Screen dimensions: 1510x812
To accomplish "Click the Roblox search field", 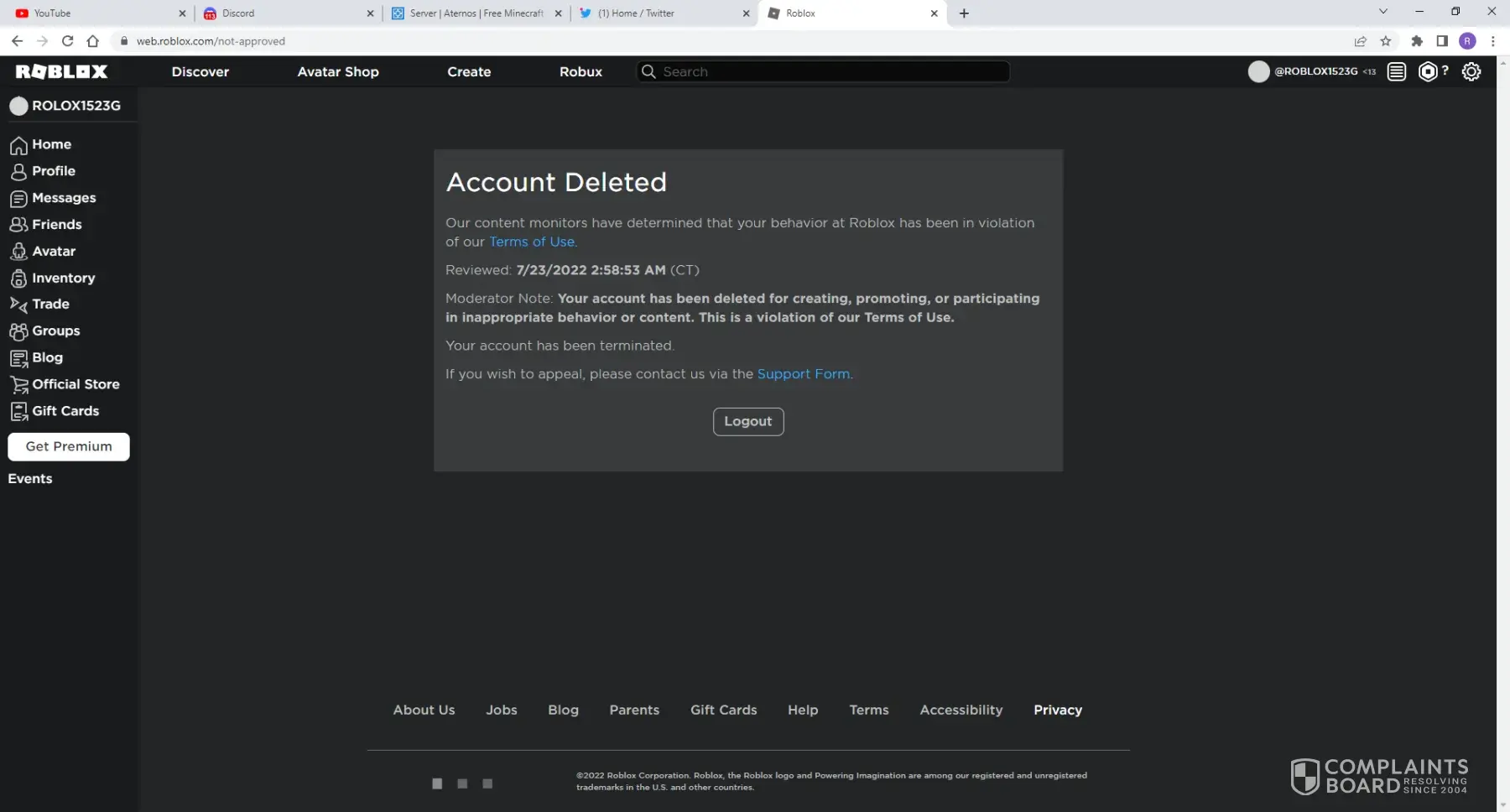I will coord(830,72).
